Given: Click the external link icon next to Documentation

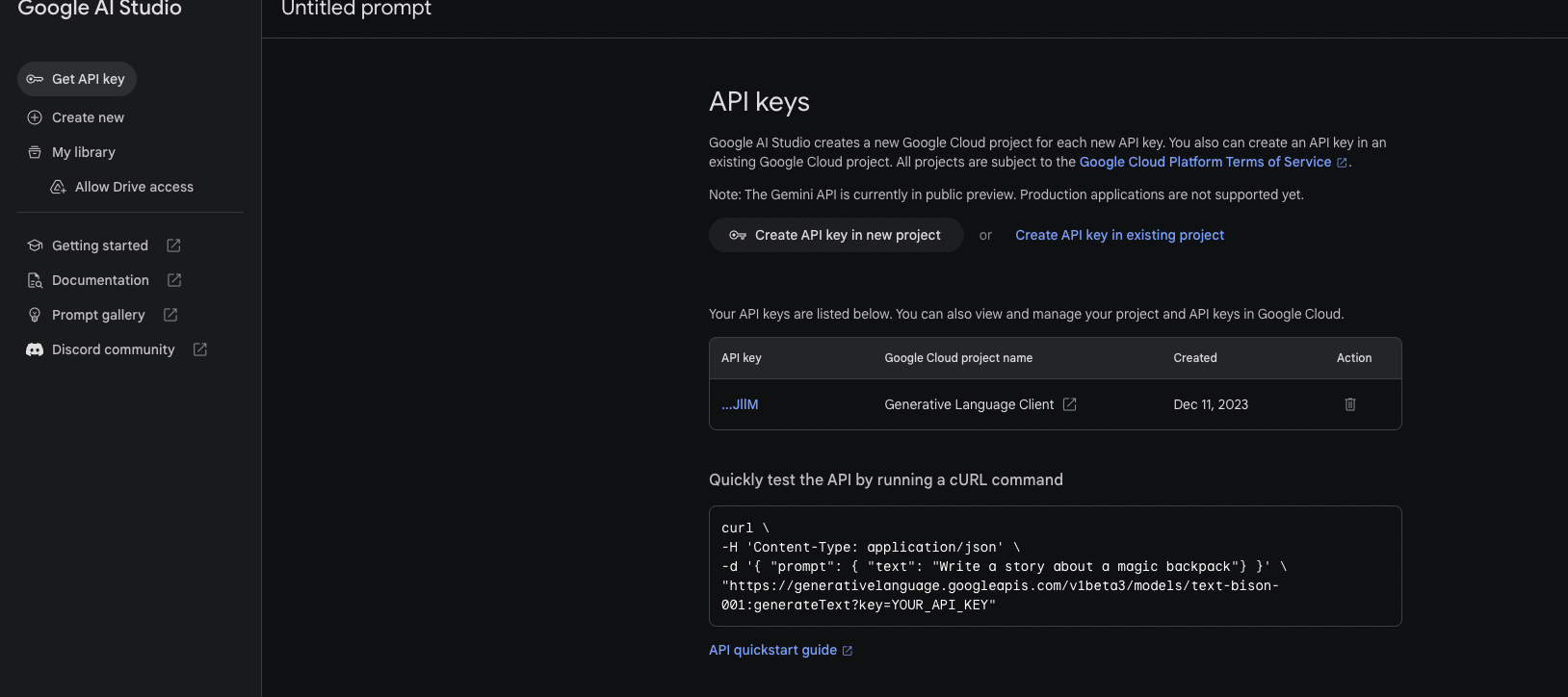Looking at the screenshot, I should (x=174, y=280).
